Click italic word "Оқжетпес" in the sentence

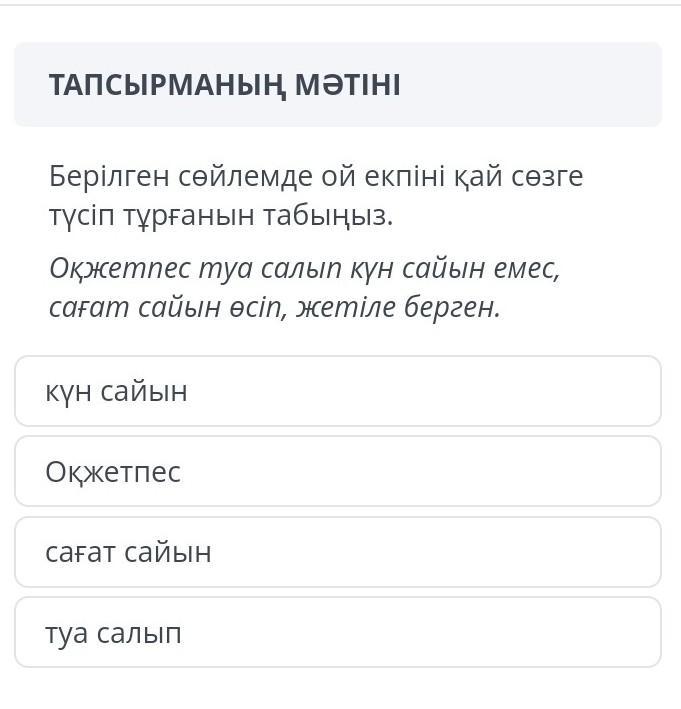click(x=120, y=269)
